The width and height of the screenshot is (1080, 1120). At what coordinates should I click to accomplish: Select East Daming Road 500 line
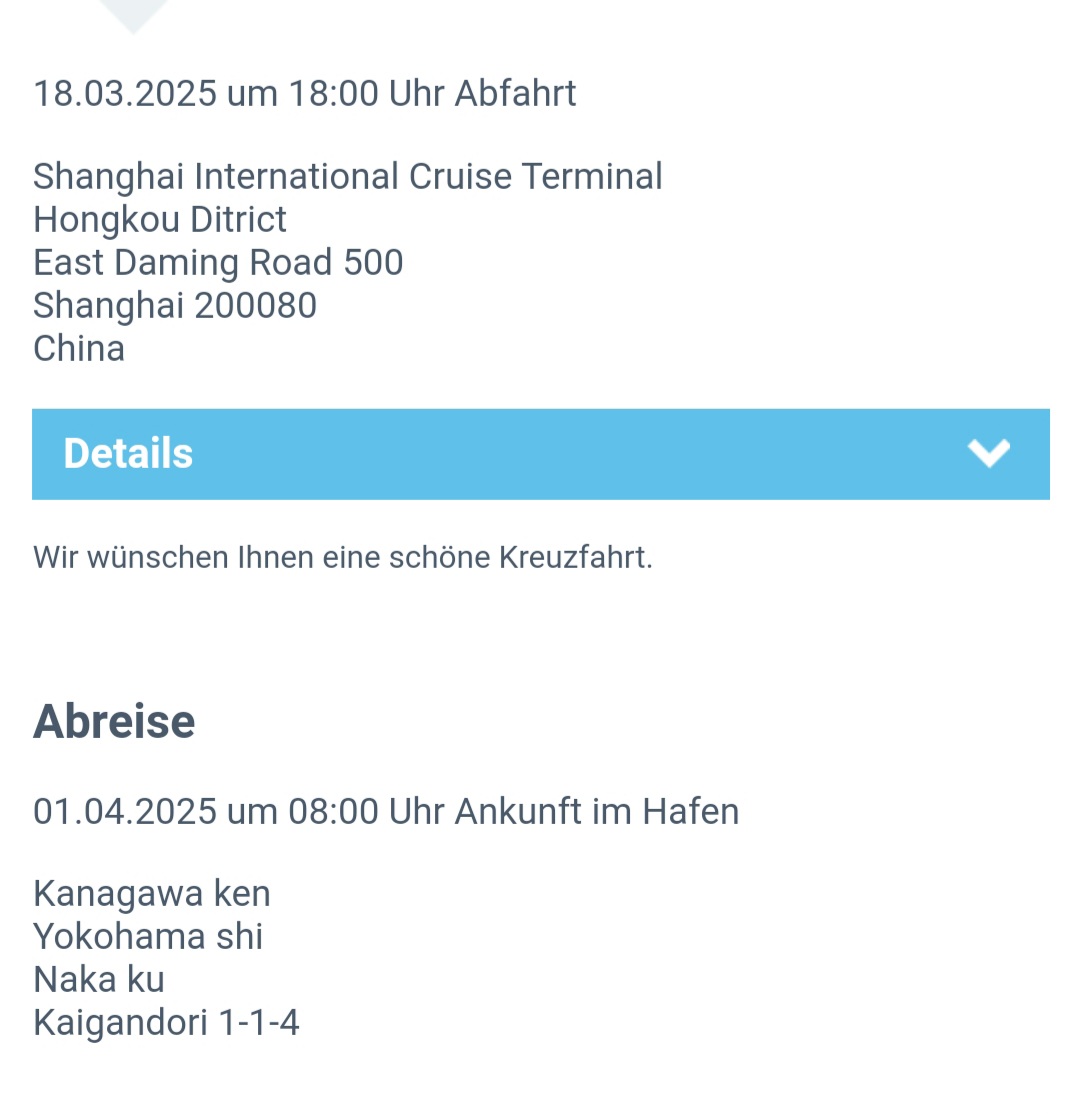point(218,263)
